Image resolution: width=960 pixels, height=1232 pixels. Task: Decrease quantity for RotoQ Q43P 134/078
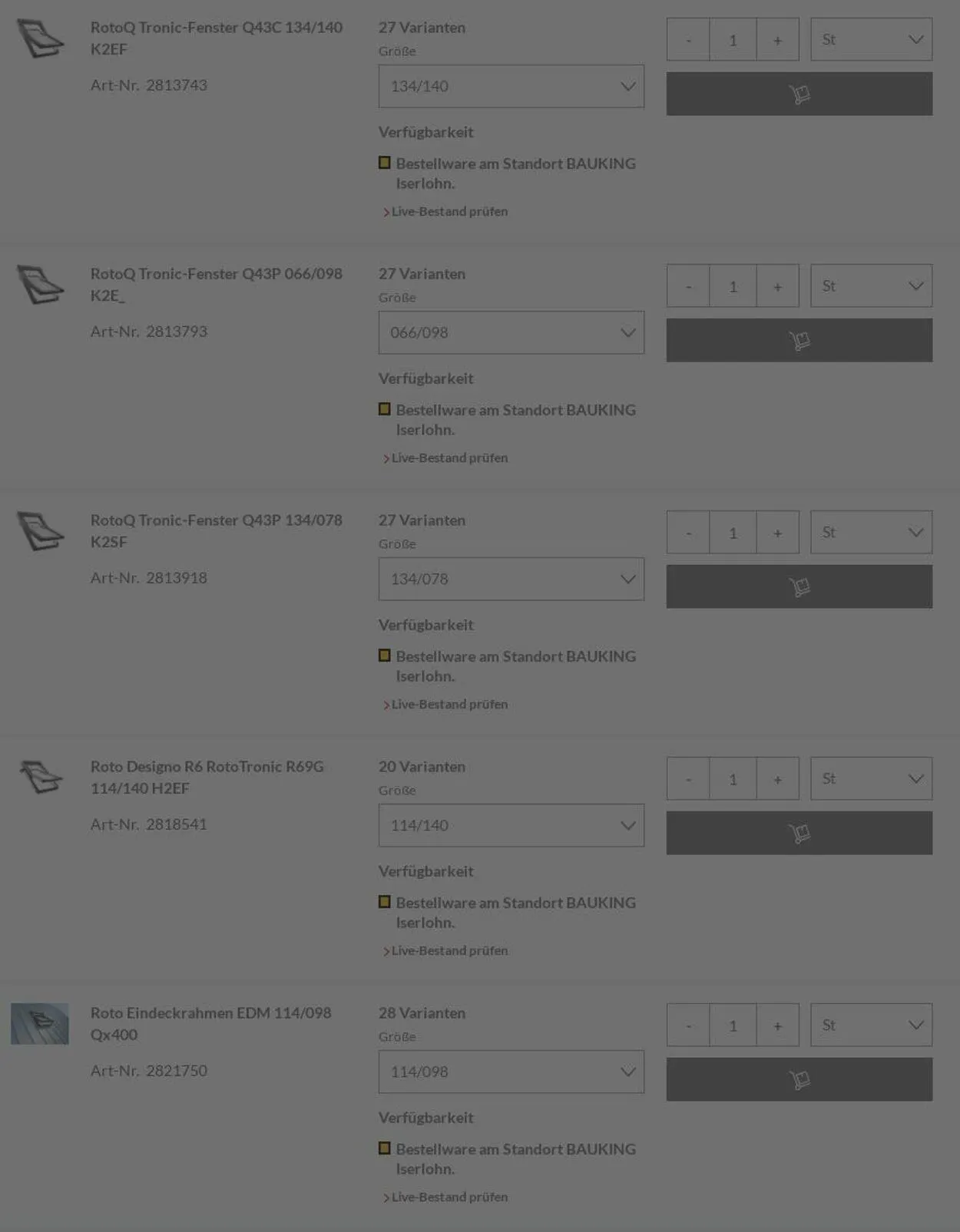tap(688, 533)
